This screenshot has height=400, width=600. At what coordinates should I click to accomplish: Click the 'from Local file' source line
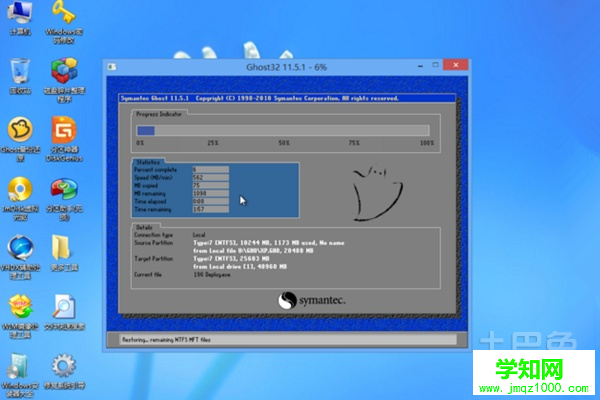click(x=253, y=251)
